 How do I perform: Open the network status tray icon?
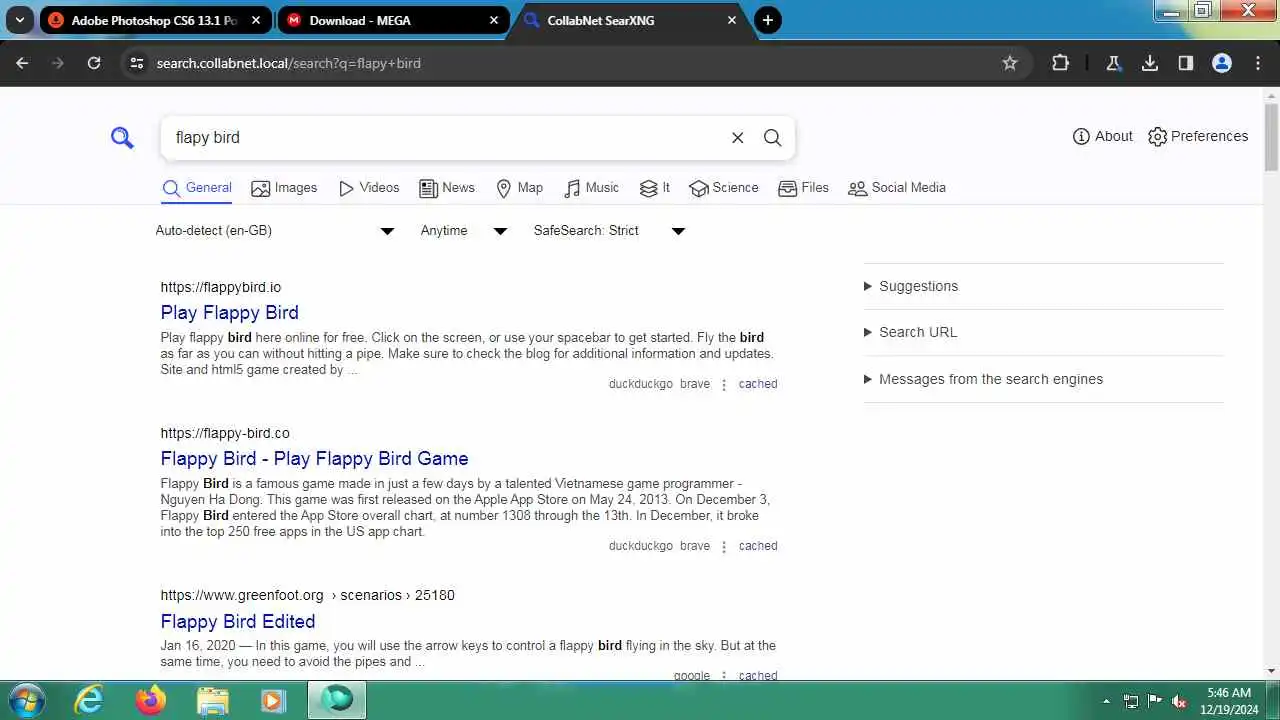1131,701
